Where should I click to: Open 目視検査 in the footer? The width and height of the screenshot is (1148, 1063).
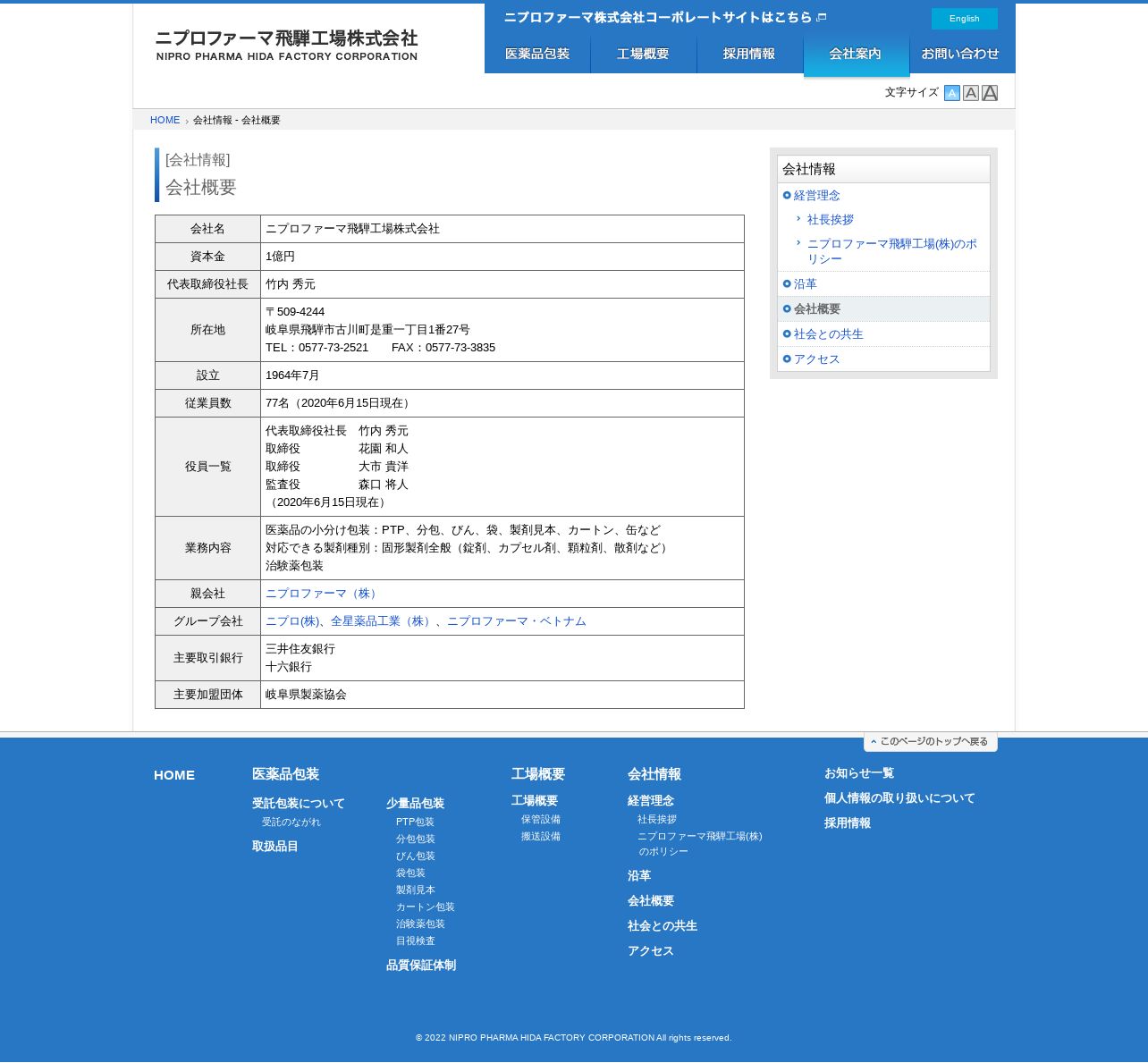tap(416, 941)
